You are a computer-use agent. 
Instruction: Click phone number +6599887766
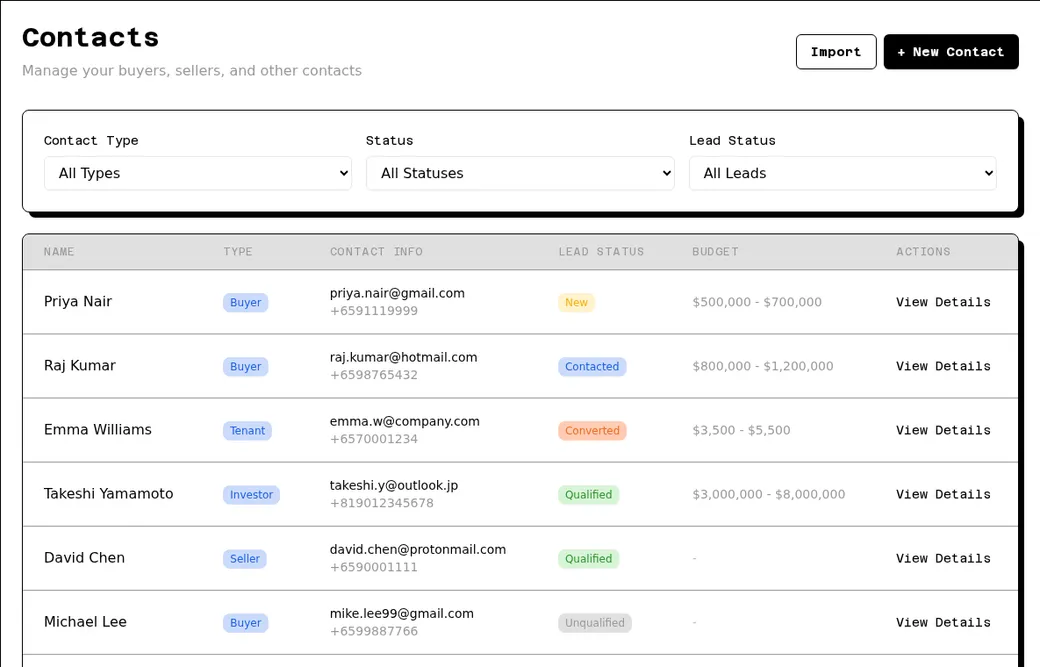coord(374,631)
